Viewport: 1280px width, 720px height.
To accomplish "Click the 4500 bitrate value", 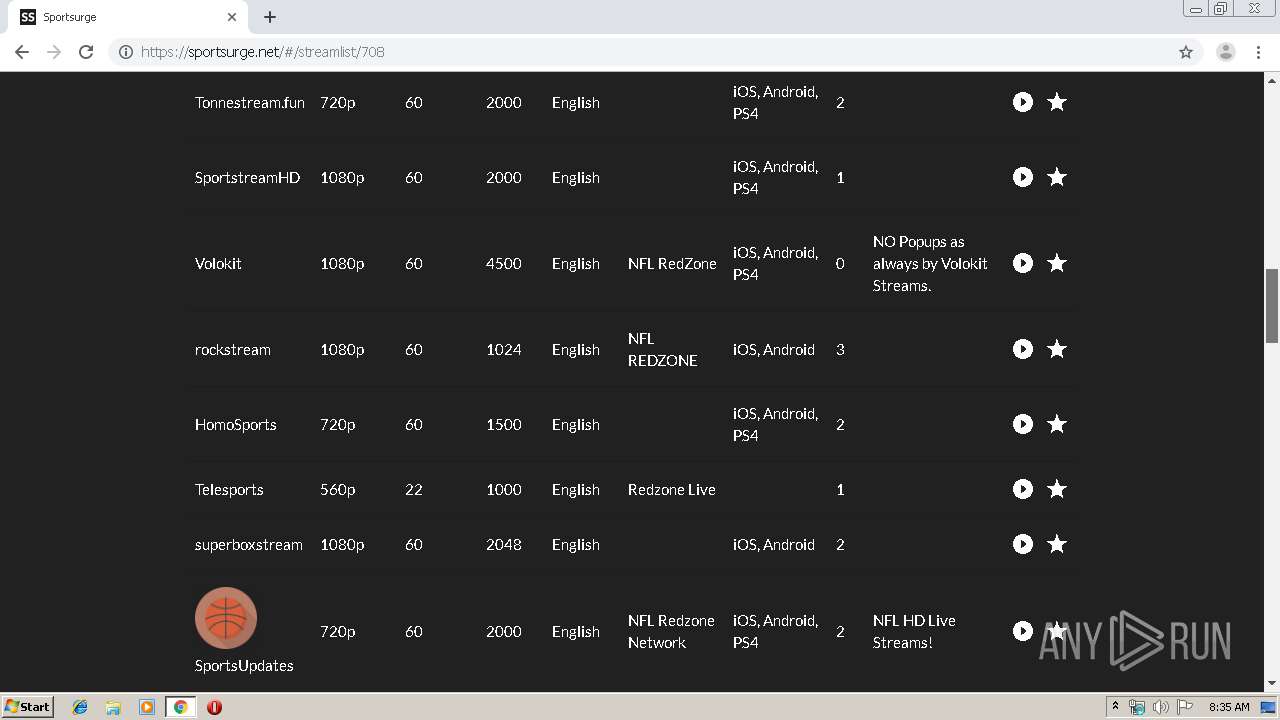I will click(504, 263).
